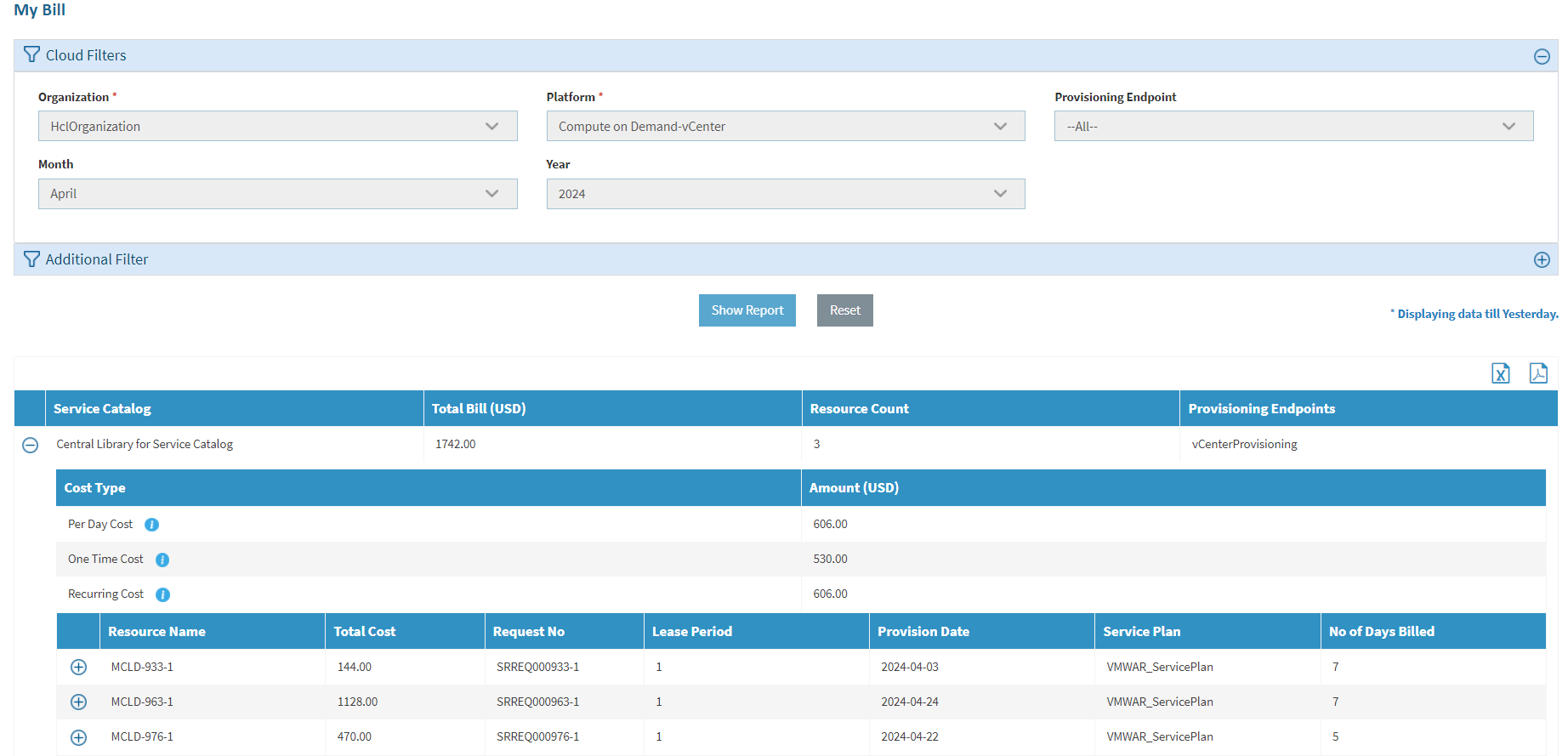Click the Reset button
Screen dimensions: 1568x756
[845, 310]
